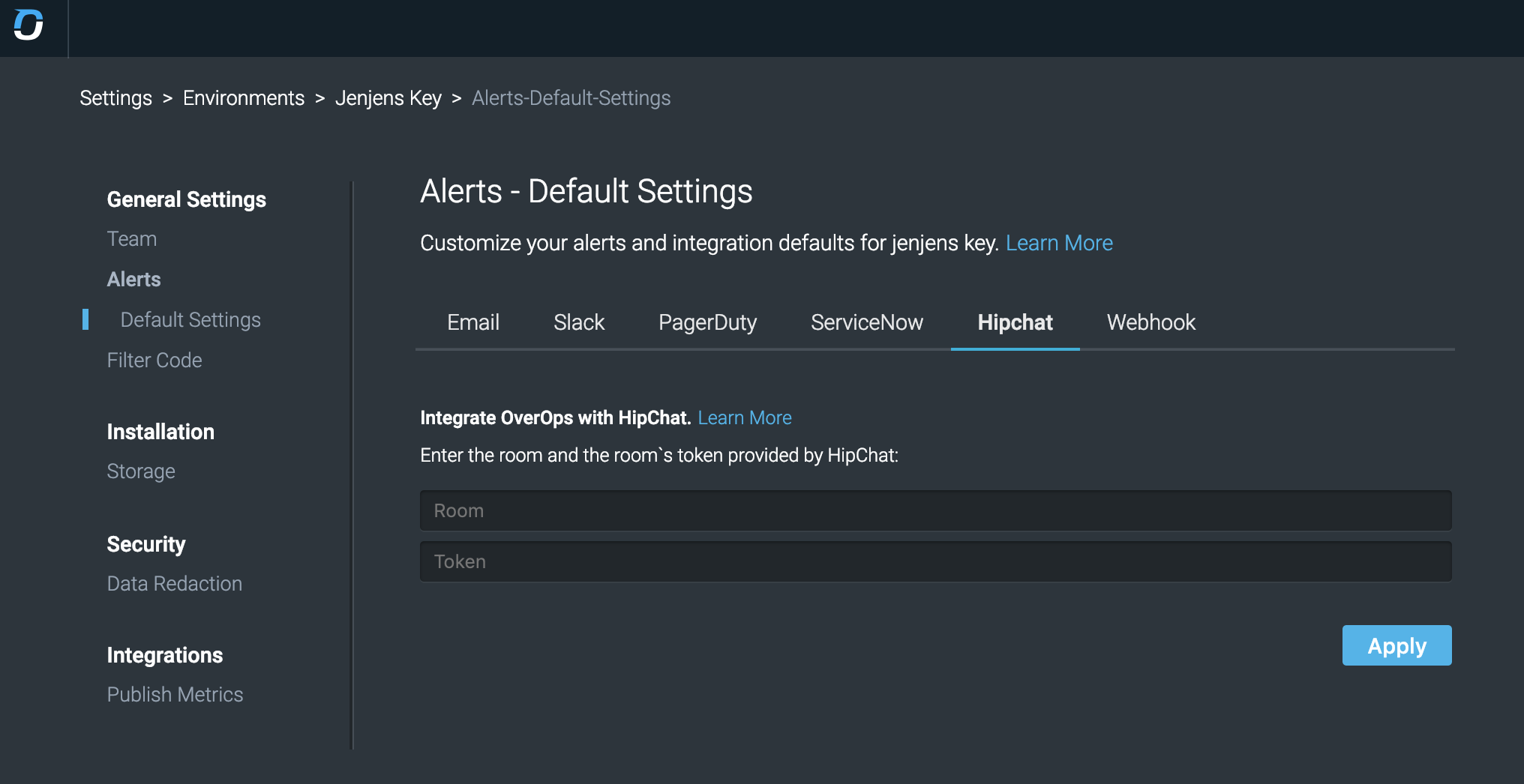Click the General Settings heading
The image size is (1524, 784).
(x=187, y=199)
